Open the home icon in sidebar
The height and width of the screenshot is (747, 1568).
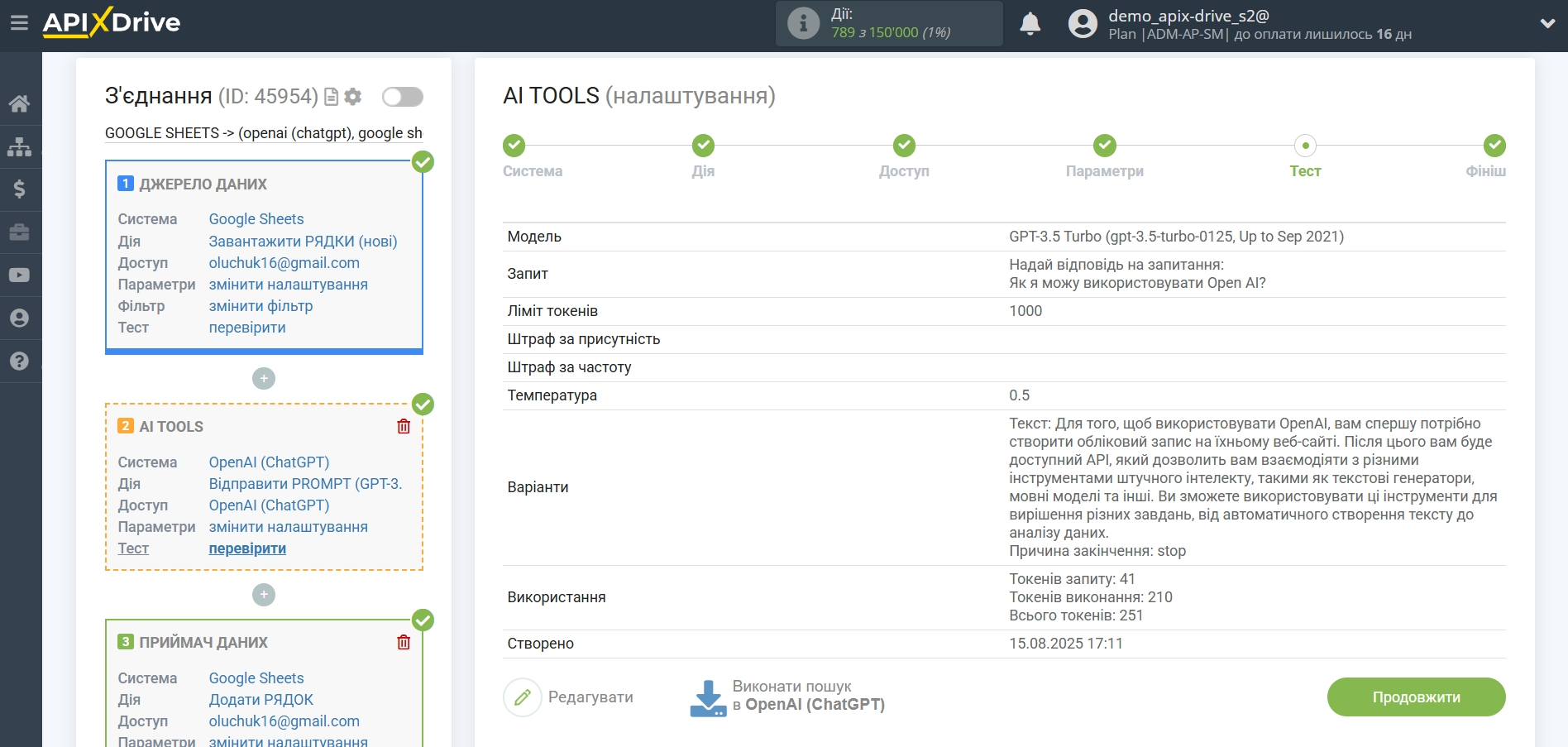tap(19, 103)
